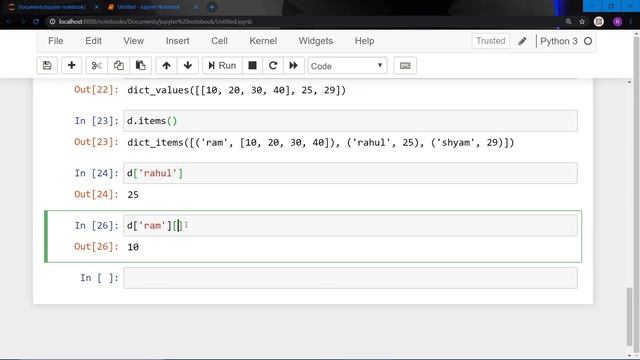This screenshot has width=640, height=360.
Task: Save notebook with the floppy disk icon
Action: (x=47, y=65)
